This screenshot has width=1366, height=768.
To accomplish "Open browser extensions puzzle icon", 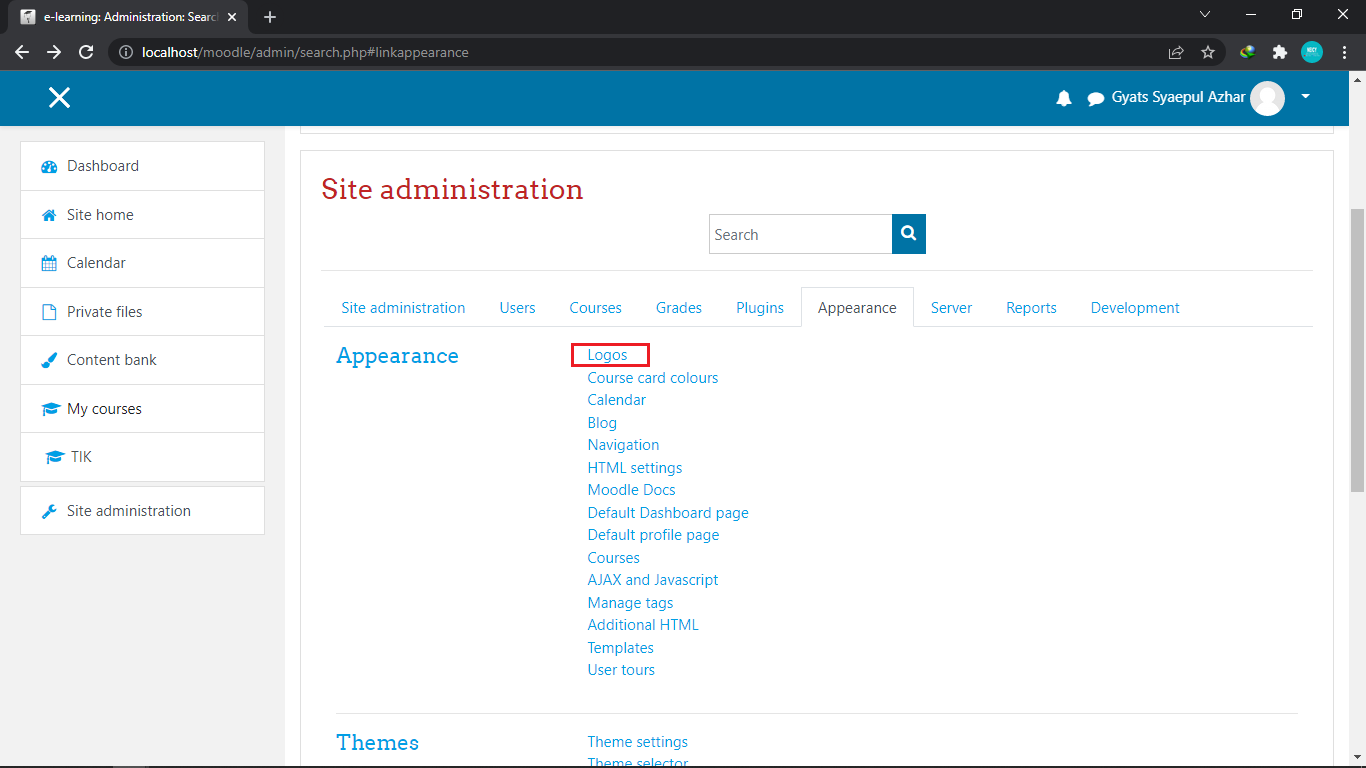I will pyautogui.click(x=1279, y=52).
